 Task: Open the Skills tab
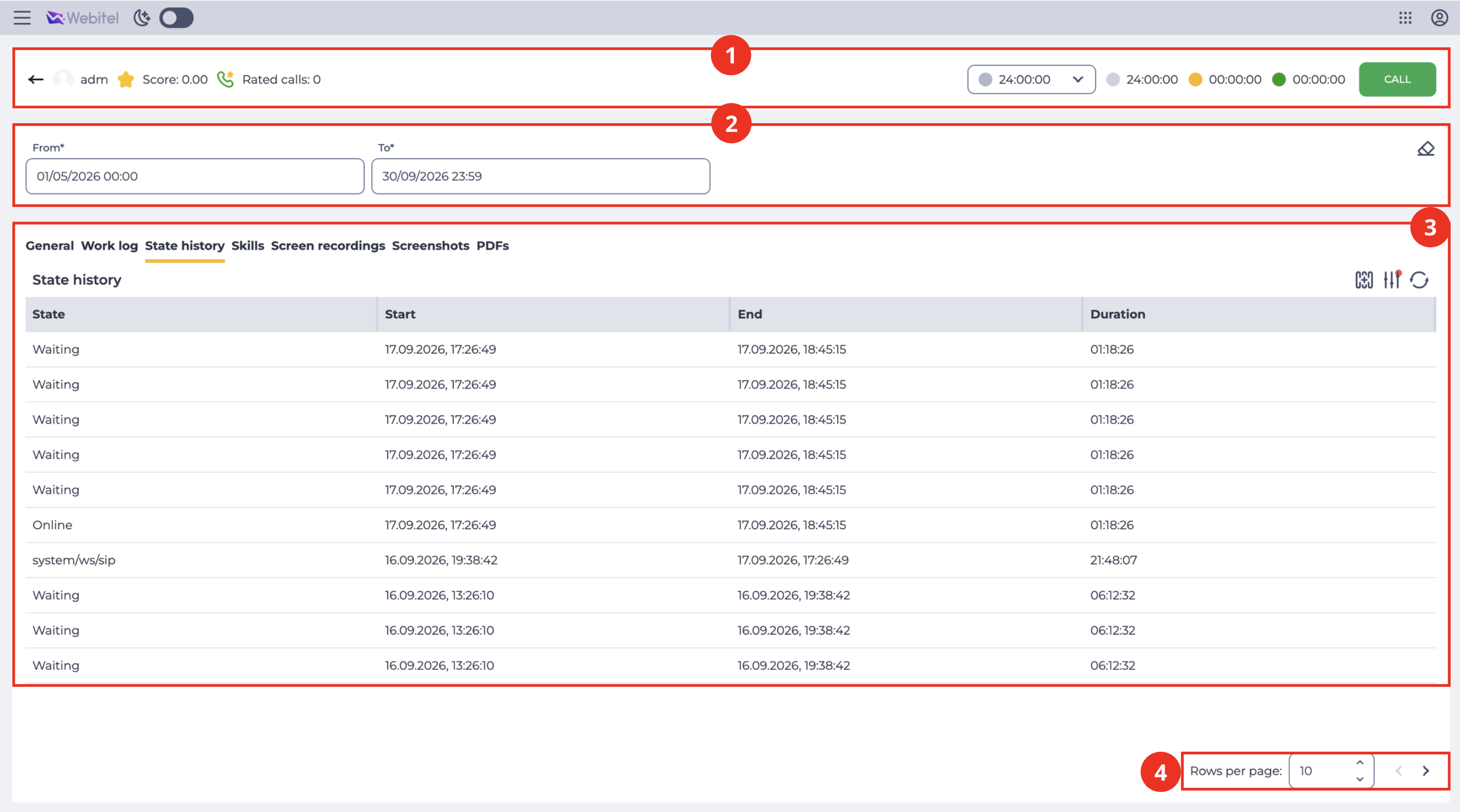(247, 246)
